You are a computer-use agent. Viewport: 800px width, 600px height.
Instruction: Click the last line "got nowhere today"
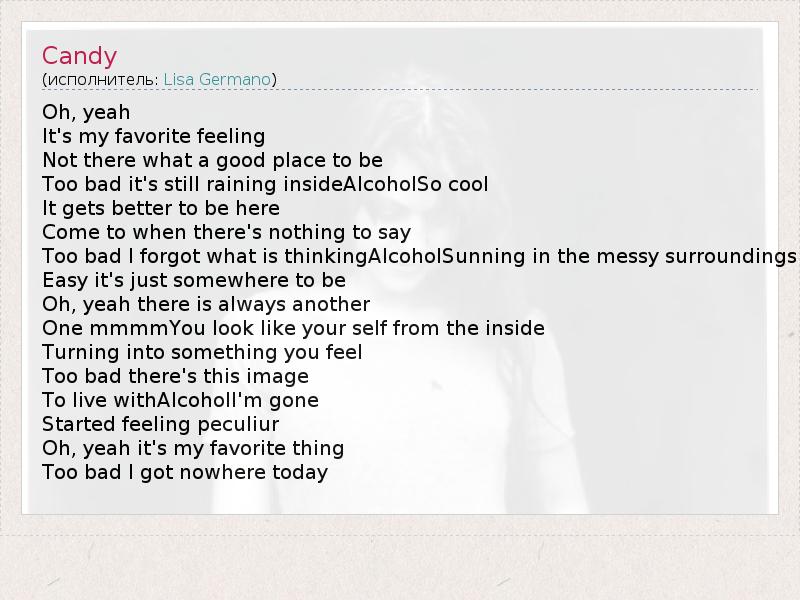(185, 472)
